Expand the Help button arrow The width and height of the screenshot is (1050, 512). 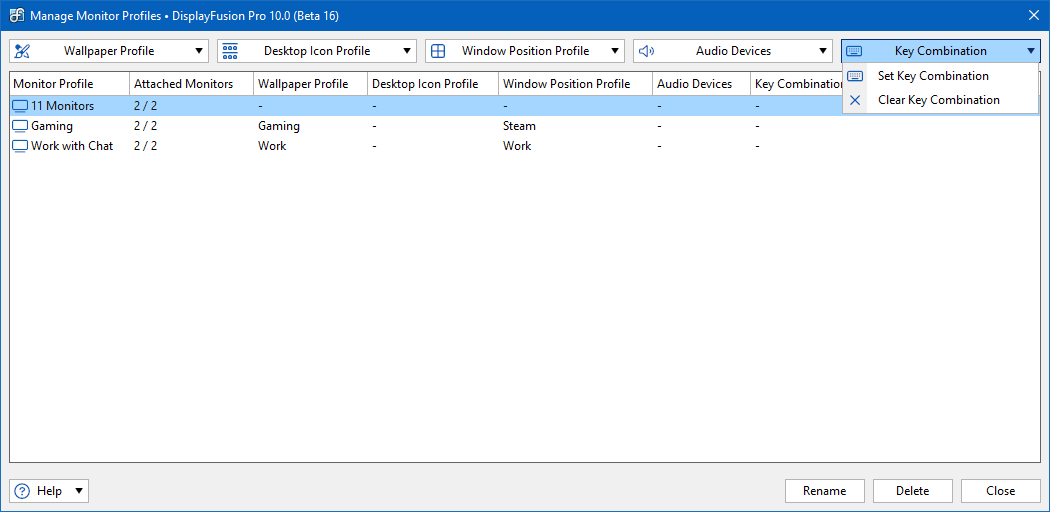tap(79, 491)
